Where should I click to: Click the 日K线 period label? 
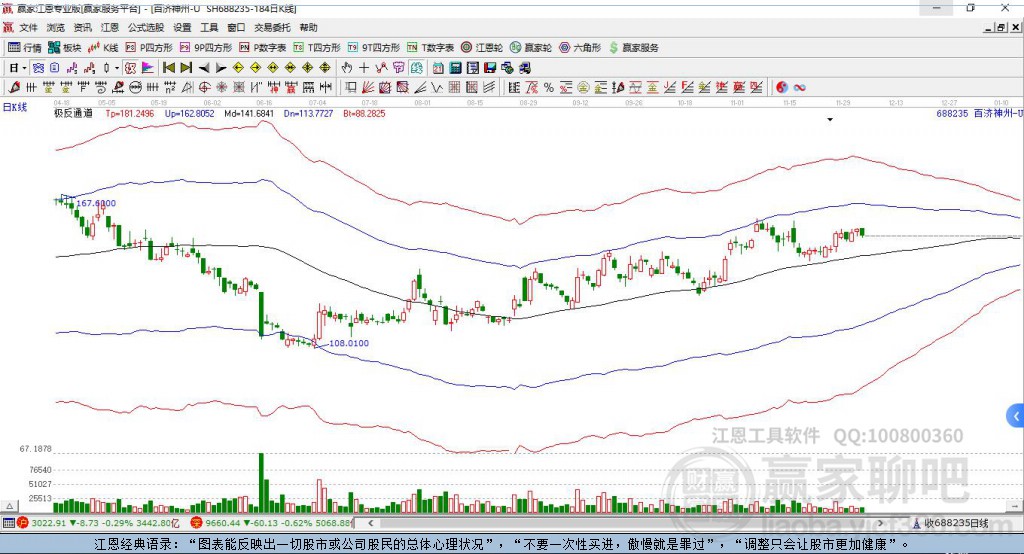15,107
